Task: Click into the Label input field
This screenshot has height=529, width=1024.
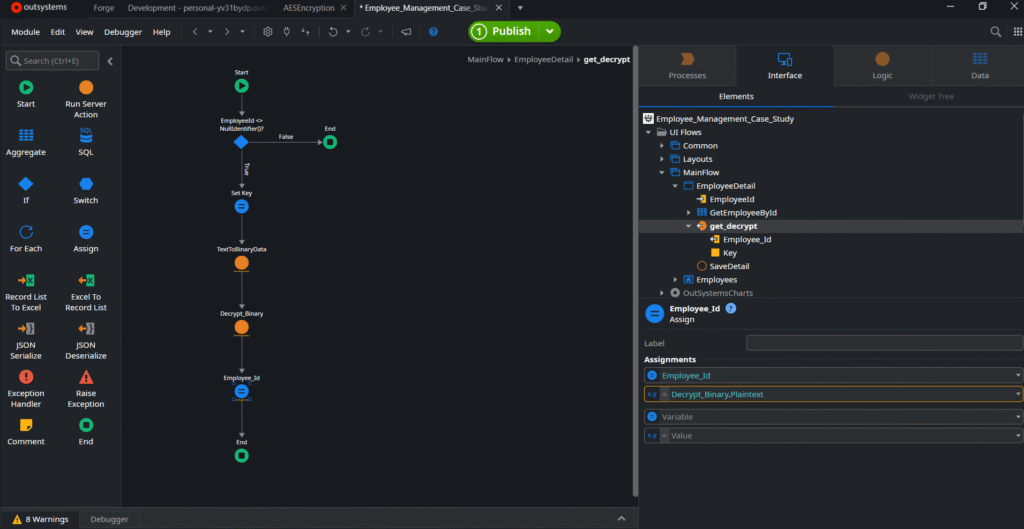Action: click(884, 343)
